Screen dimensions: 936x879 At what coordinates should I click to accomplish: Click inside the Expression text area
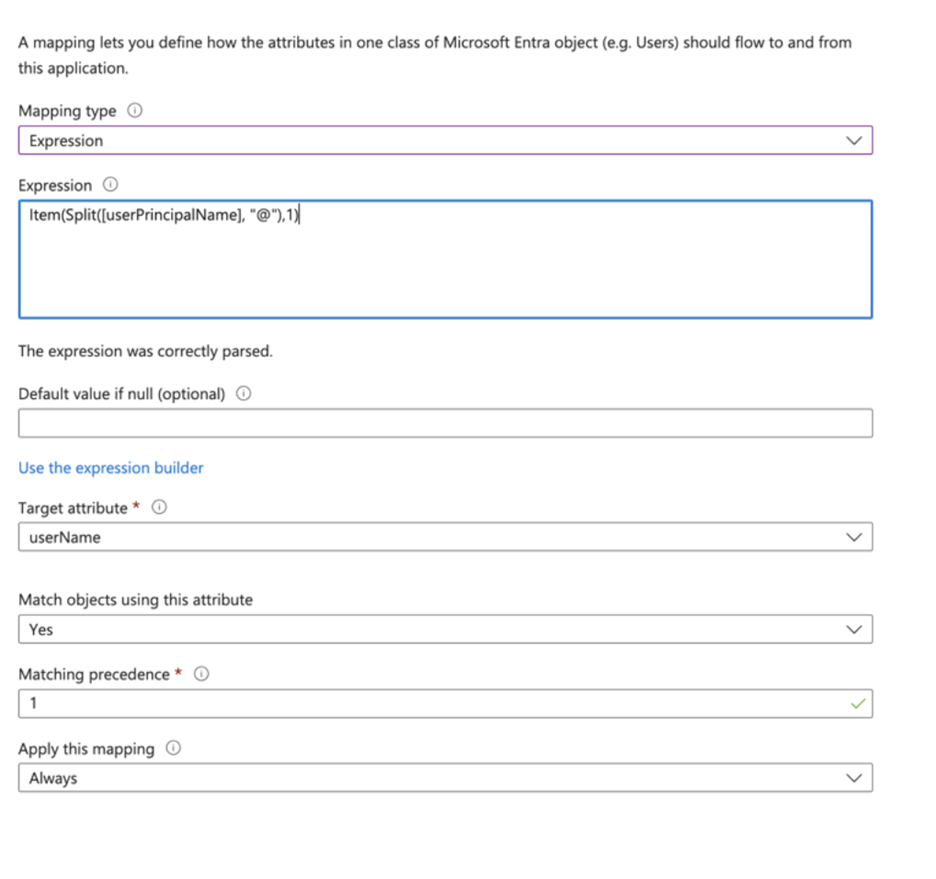pyautogui.click(x=445, y=259)
